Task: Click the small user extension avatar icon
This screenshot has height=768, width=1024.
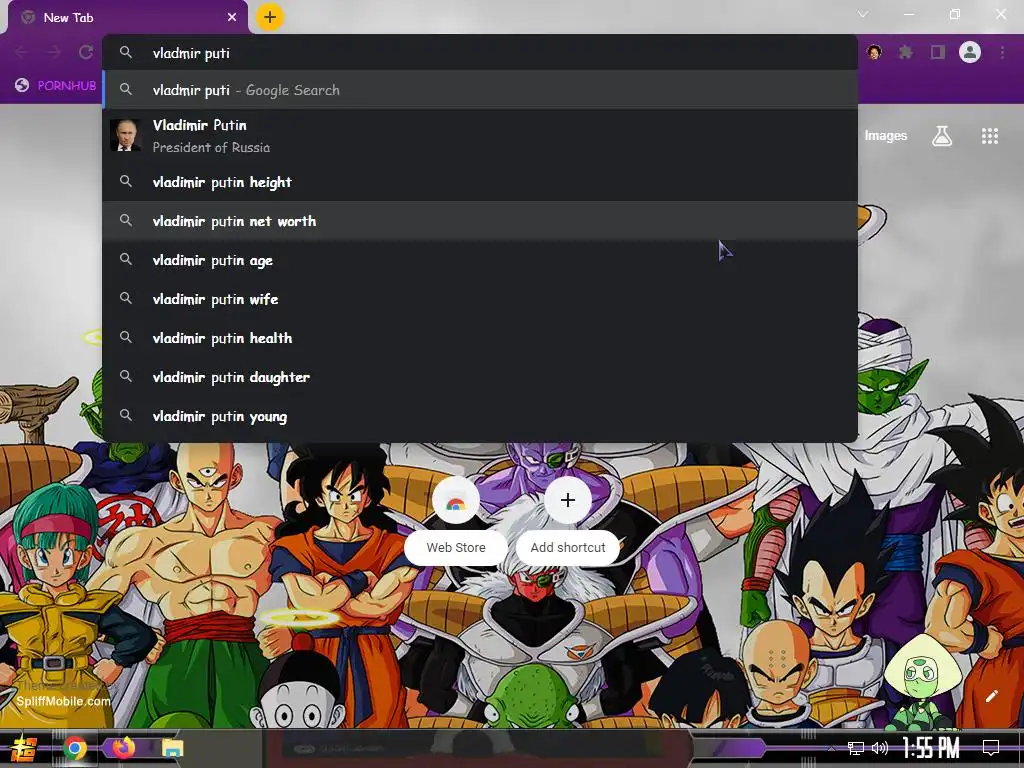Action: 874,52
